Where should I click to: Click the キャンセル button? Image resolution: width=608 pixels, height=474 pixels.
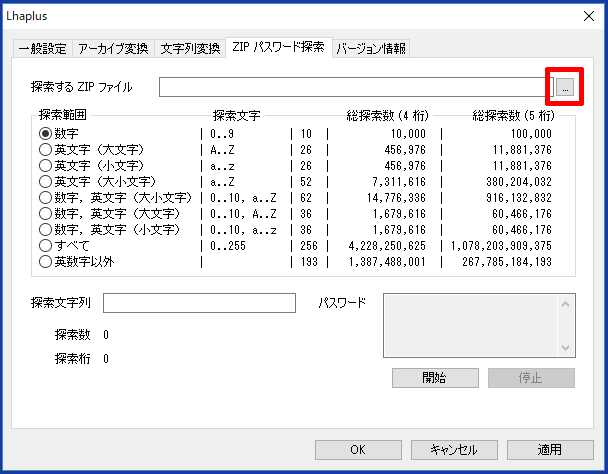[454, 450]
